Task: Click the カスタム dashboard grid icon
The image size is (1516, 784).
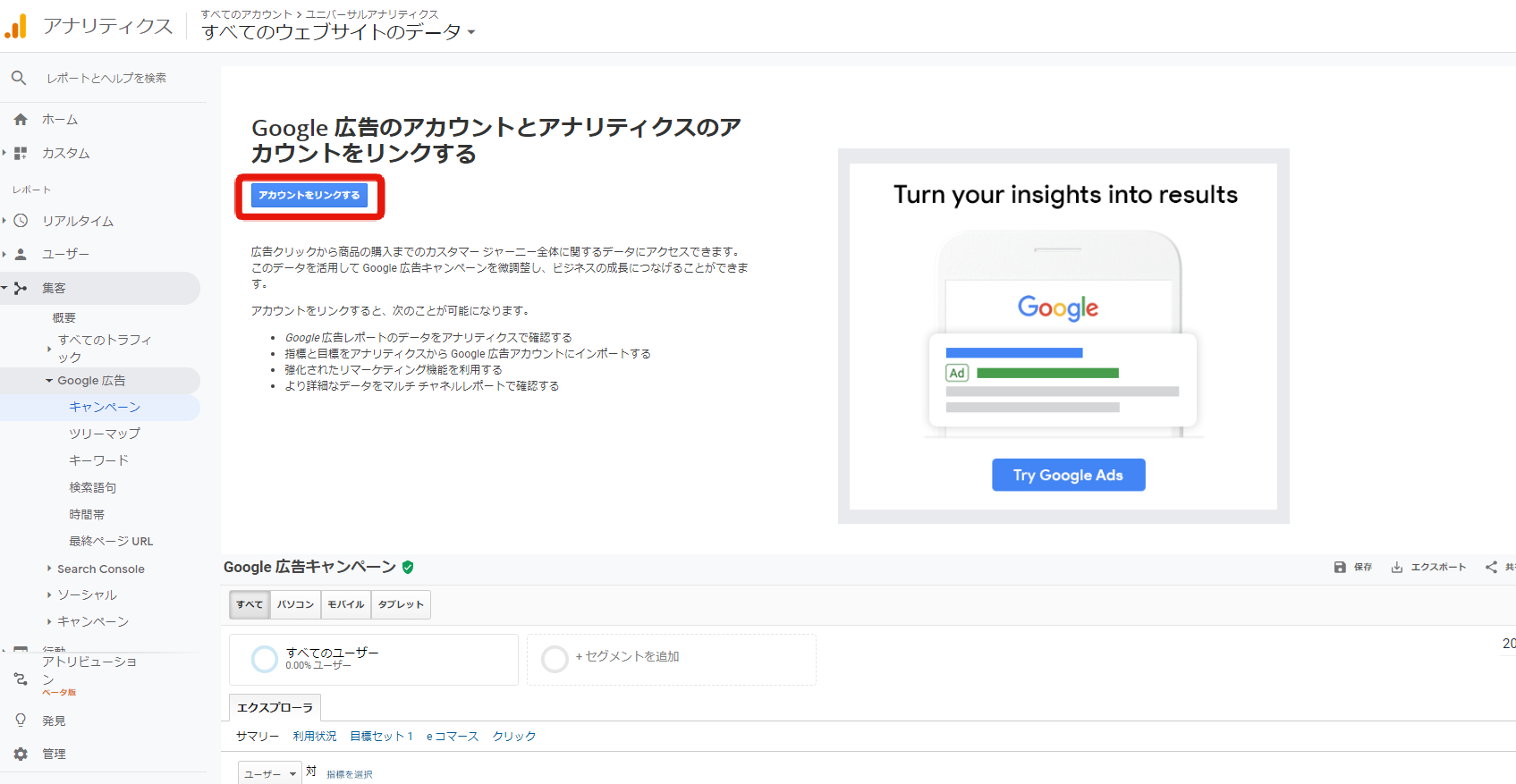Action: (x=21, y=153)
